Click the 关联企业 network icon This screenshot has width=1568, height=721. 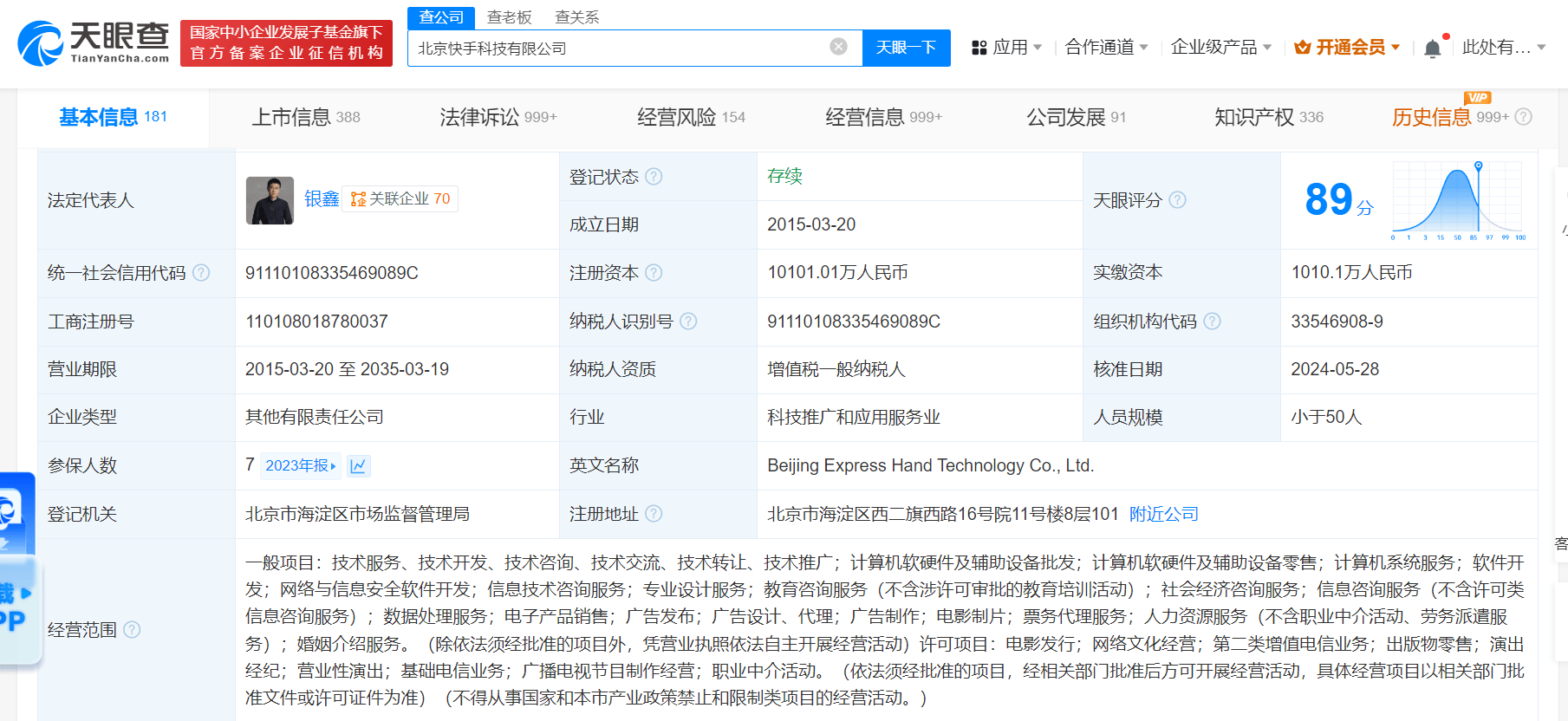click(358, 199)
